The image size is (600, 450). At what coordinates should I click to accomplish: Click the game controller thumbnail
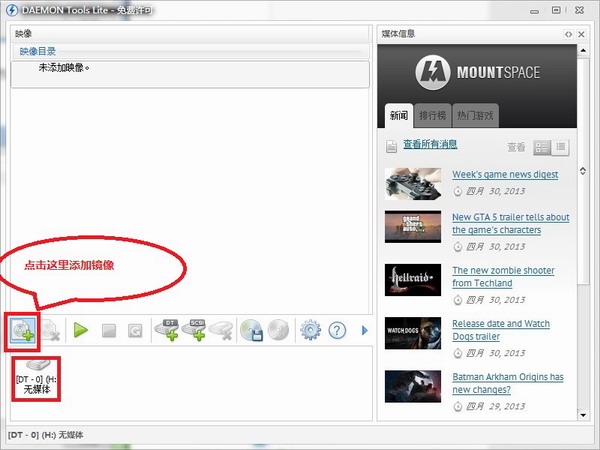pos(413,184)
